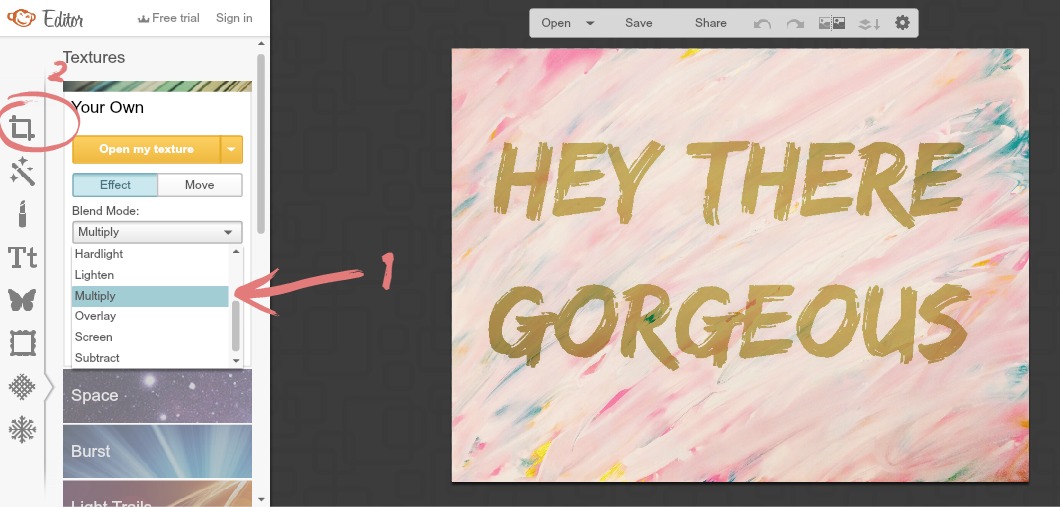Image resolution: width=1060 pixels, height=507 pixels.
Task: Select Hardlight blend mode
Action: pyautogui.click(x=150, y=254)
